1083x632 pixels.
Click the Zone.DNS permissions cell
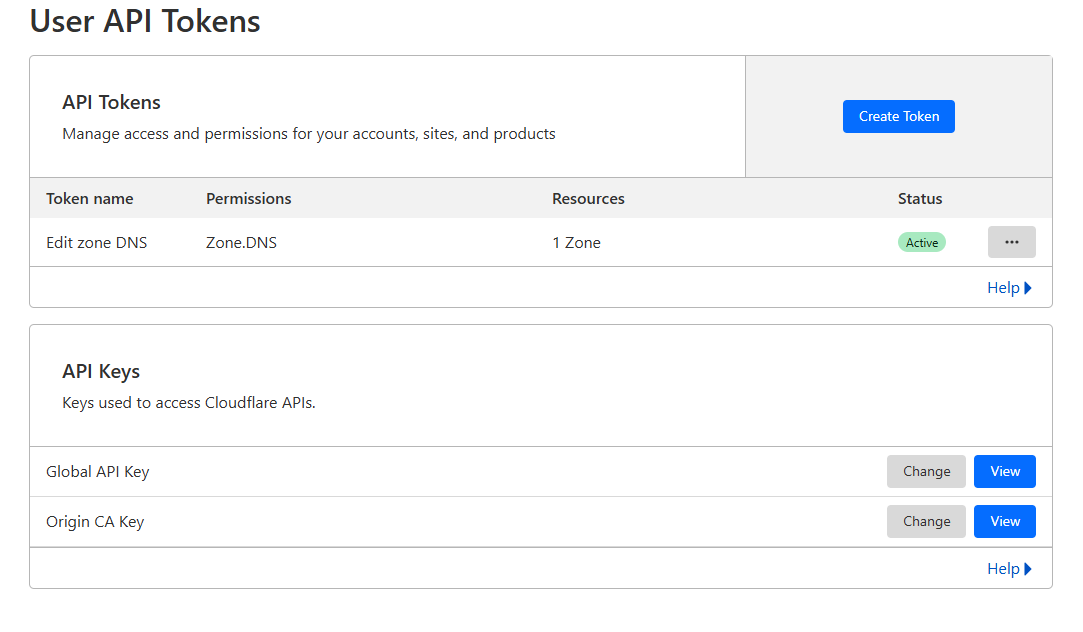click(241, 243)
